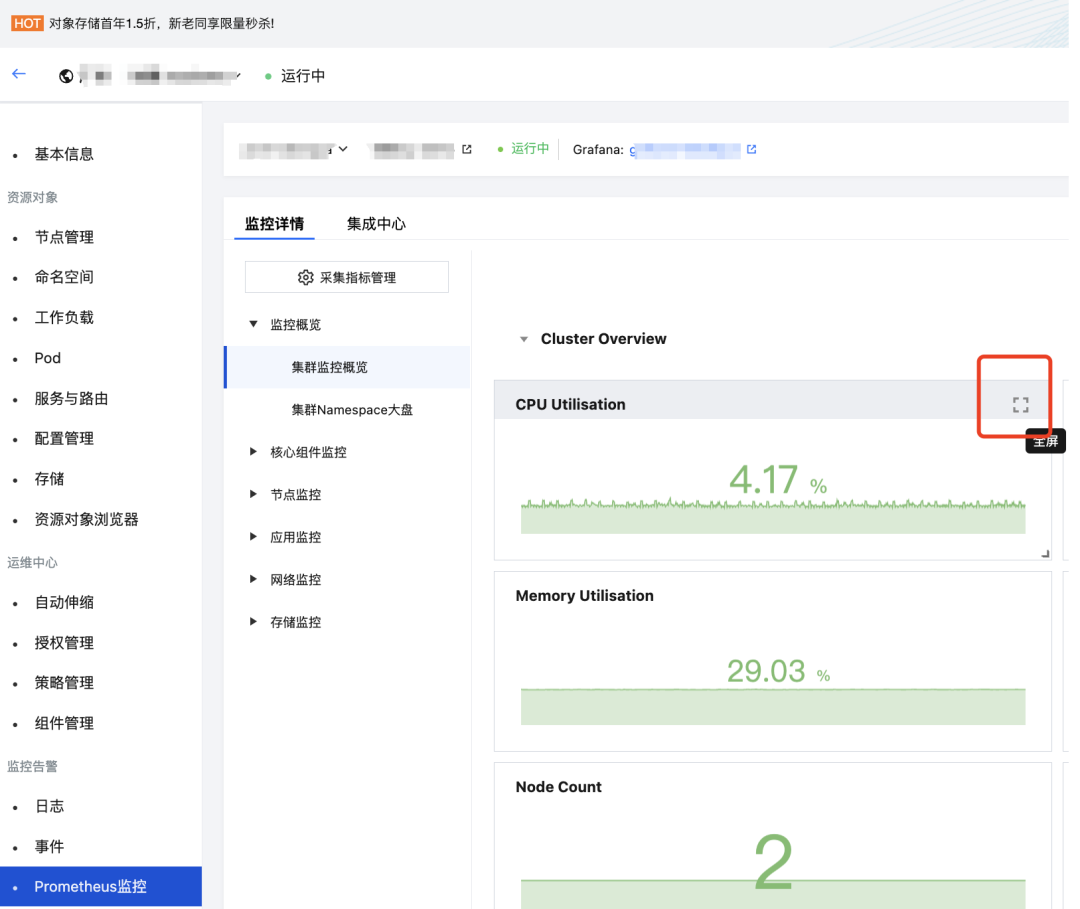This screenshot has height=909, width=1080.
Task: Open 策略管理 in the sidebar
Action: pos(64,683)
